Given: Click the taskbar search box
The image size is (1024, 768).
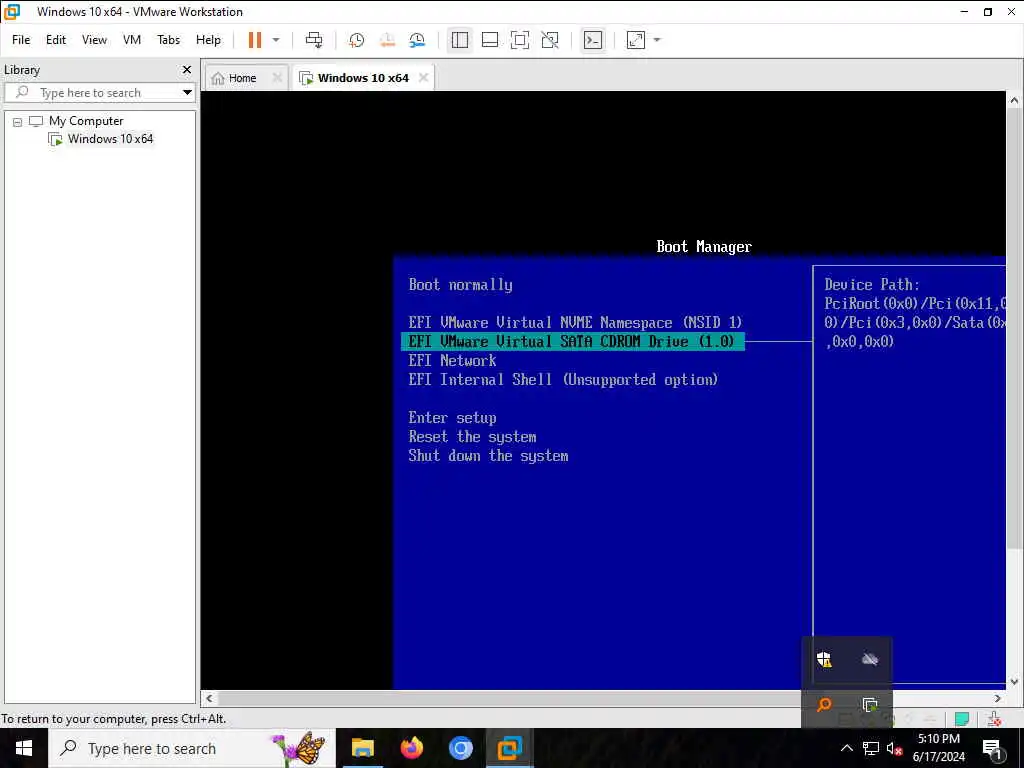Looking at the screenshot, I should coord(191,748).
